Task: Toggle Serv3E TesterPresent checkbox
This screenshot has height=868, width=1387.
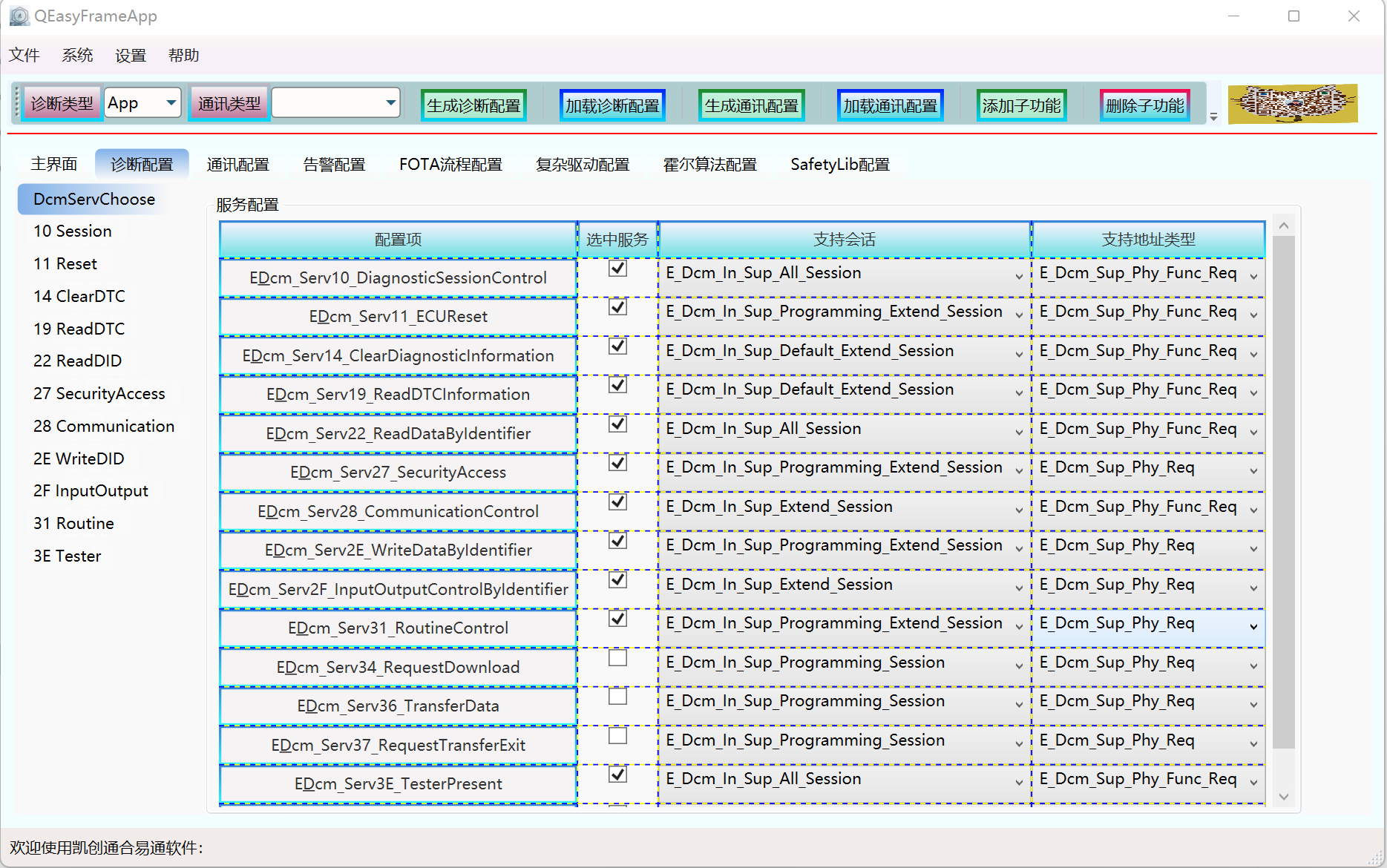Action: click(617, 774)
